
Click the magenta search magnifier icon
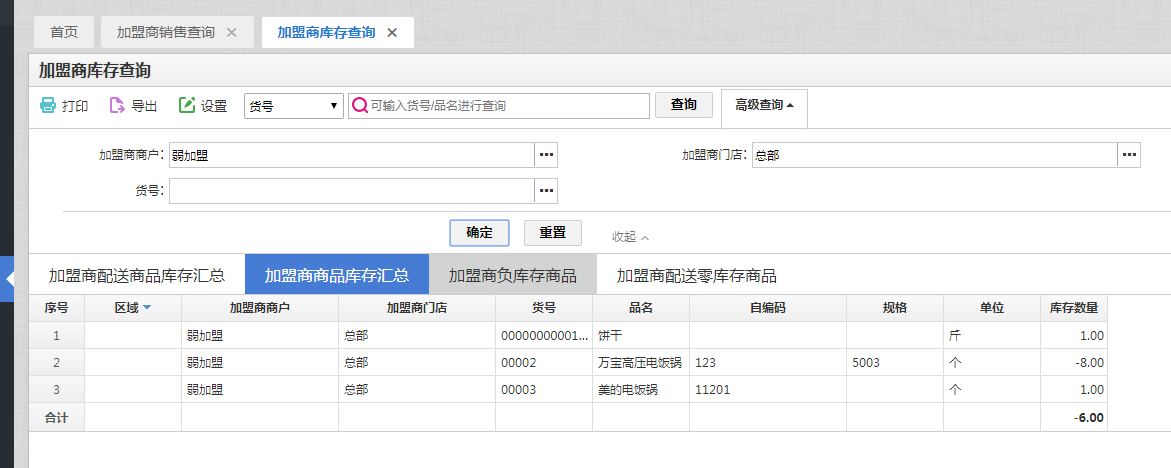(x=360, y=105)
